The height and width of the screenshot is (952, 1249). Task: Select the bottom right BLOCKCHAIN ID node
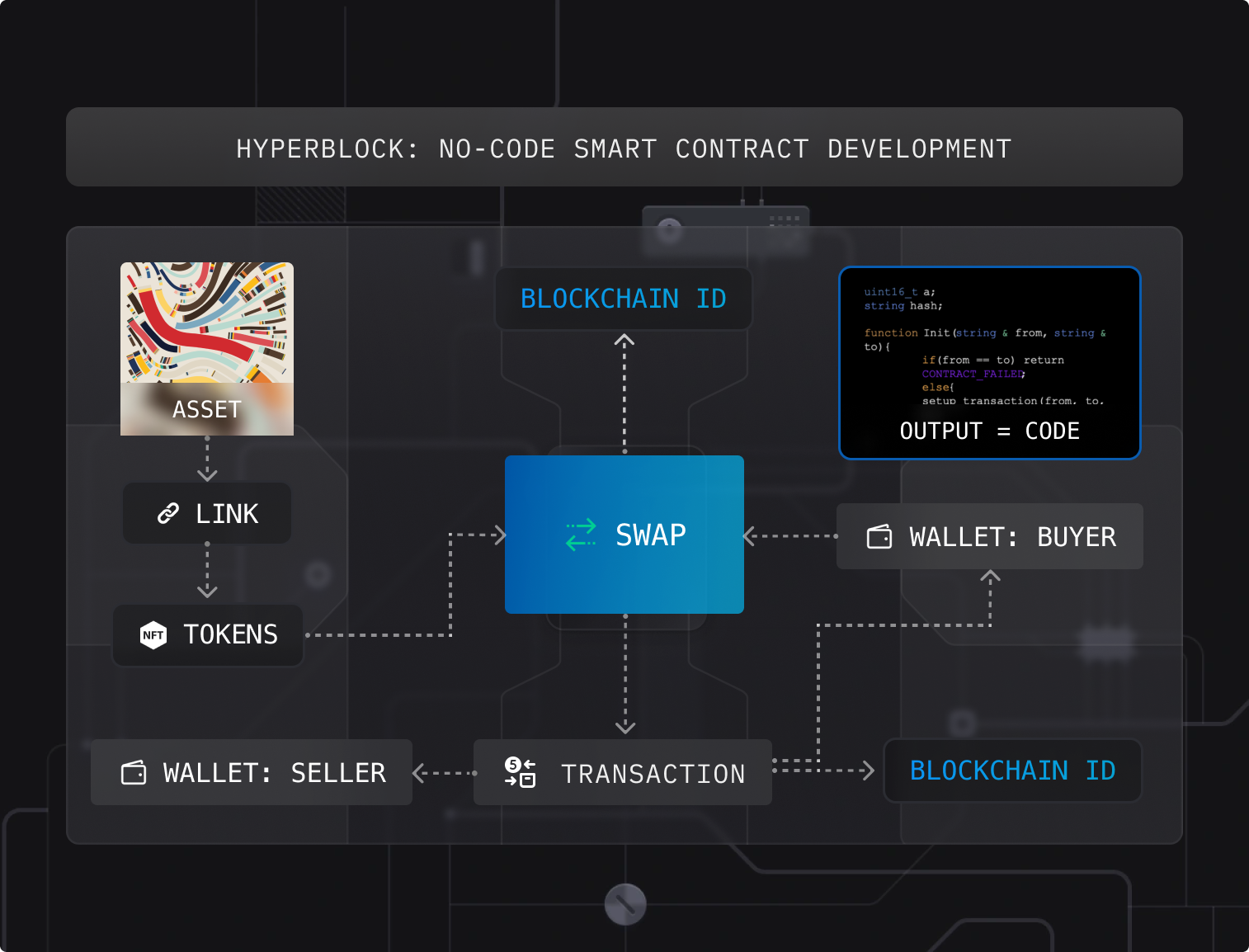[x=1012, y=771]
